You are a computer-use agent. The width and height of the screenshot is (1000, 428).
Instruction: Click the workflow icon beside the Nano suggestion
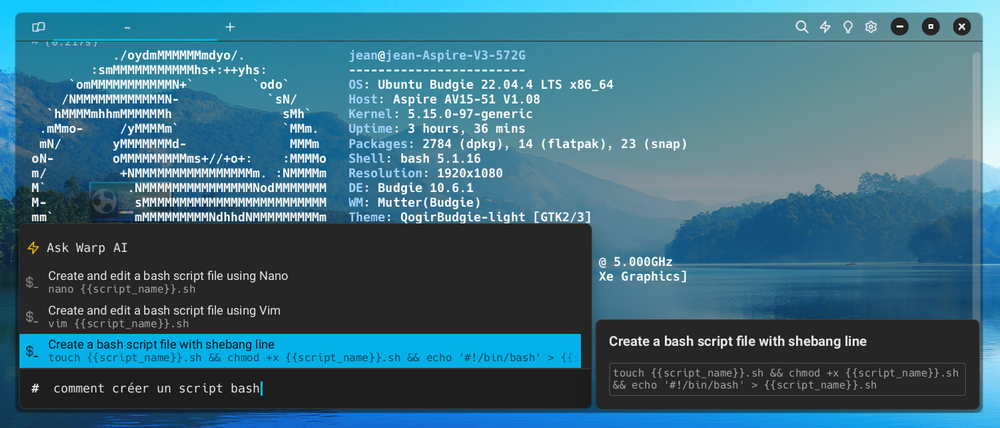pyautogui.click(x=32, y=283)
